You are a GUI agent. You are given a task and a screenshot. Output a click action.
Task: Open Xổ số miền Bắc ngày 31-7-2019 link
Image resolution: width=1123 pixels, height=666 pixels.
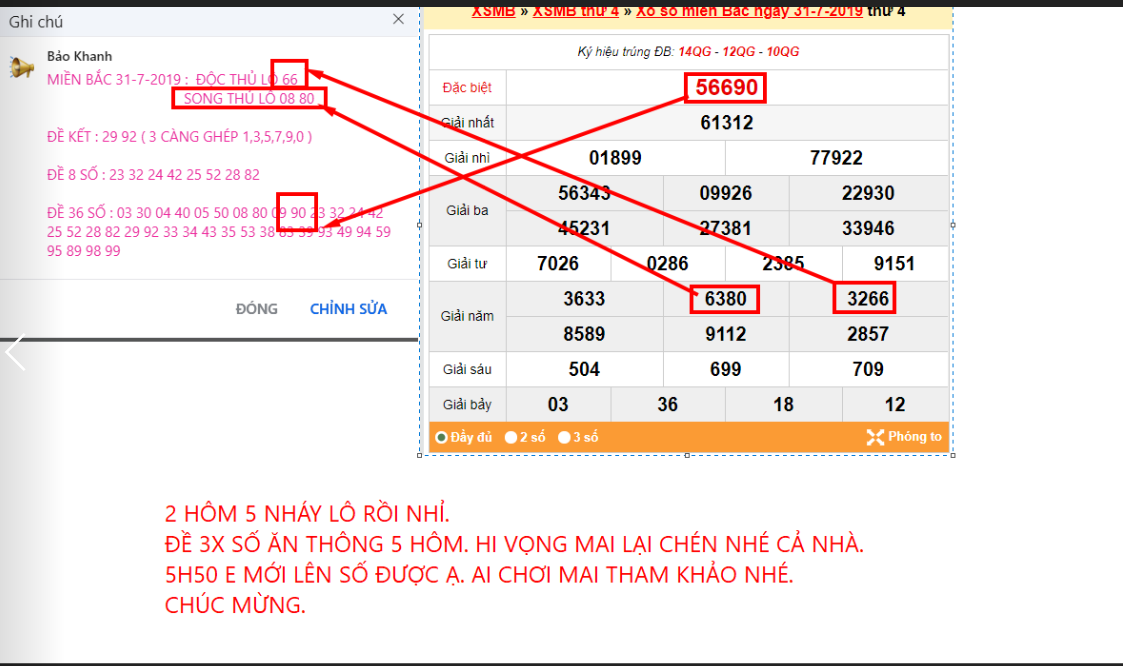748,11
